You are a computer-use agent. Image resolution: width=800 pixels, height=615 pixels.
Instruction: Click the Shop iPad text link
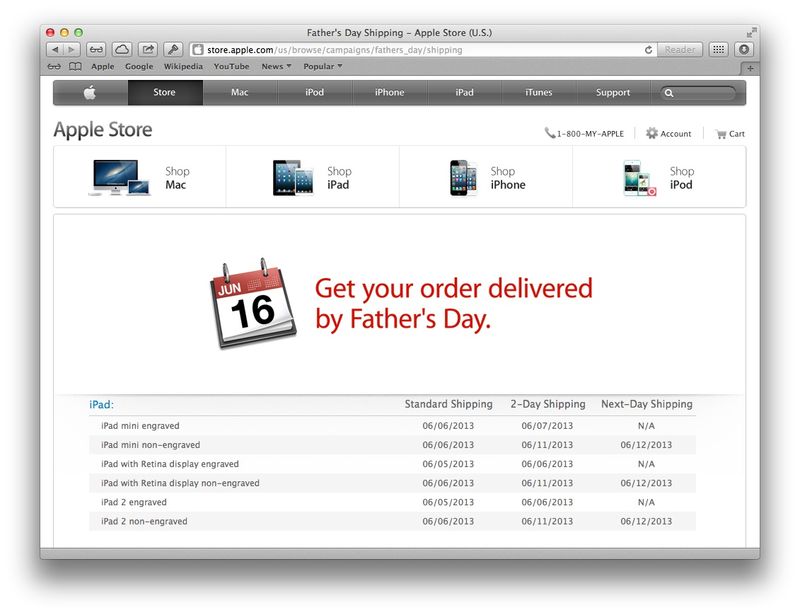[339, 178]
